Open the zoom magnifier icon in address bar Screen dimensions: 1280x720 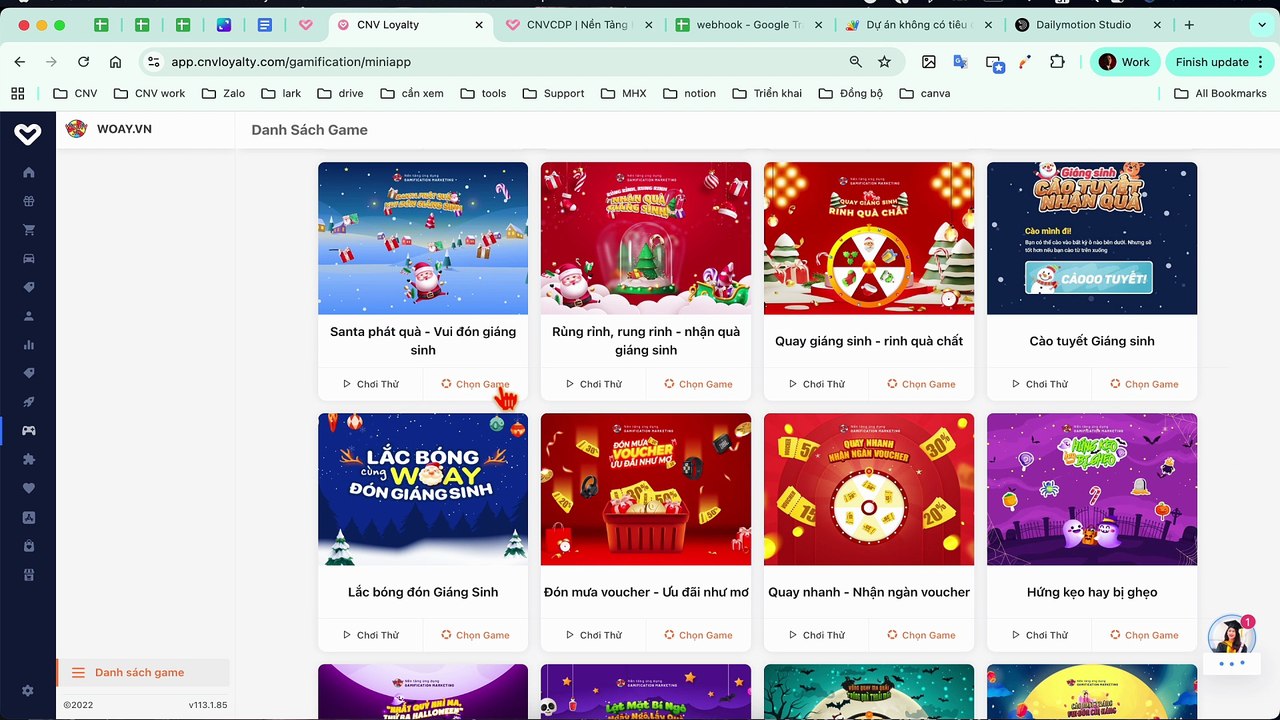[x=855, y=62]
